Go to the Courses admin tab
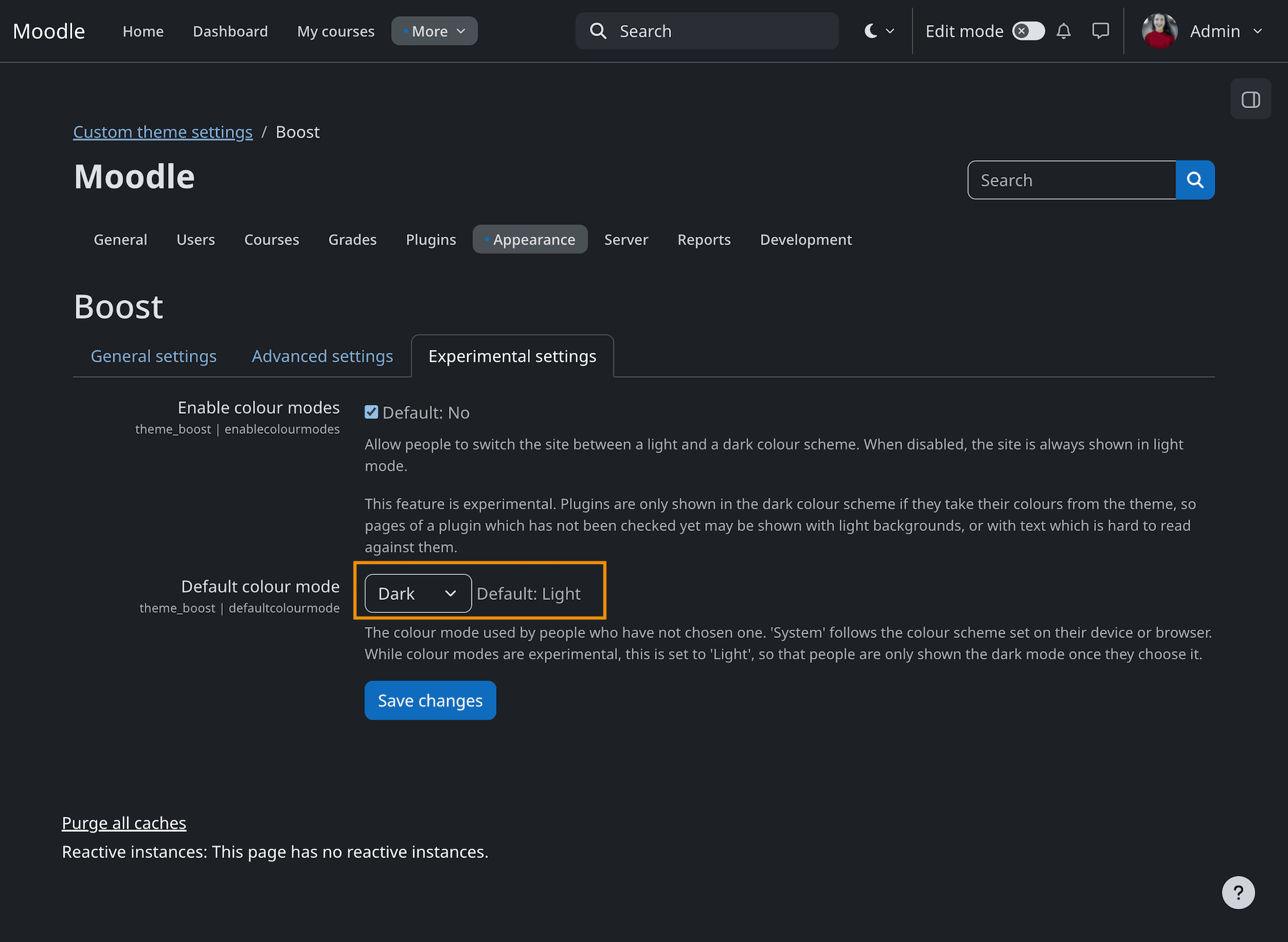 point(272,240)
